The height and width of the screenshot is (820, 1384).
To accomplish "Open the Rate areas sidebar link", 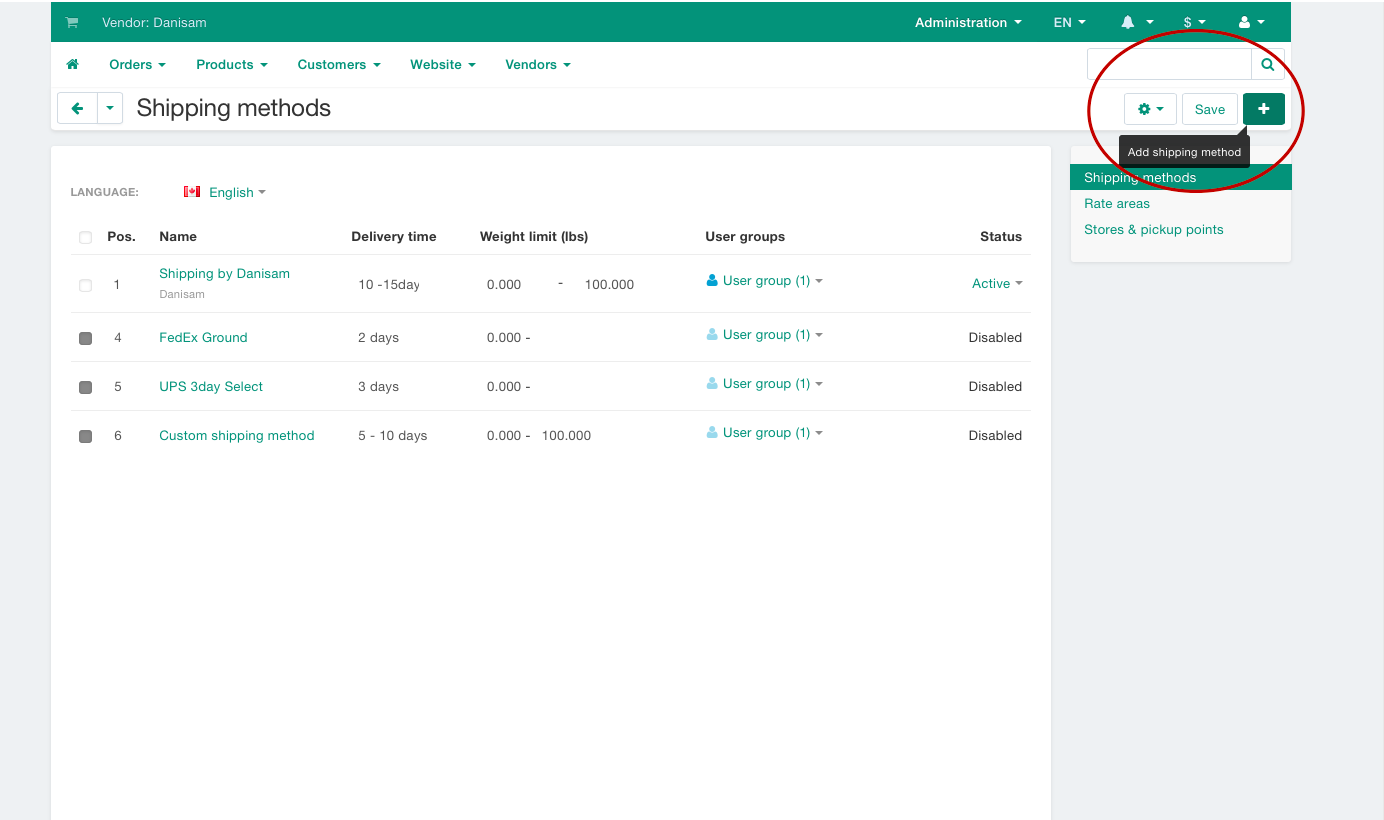I will (x=1117, y=204).
